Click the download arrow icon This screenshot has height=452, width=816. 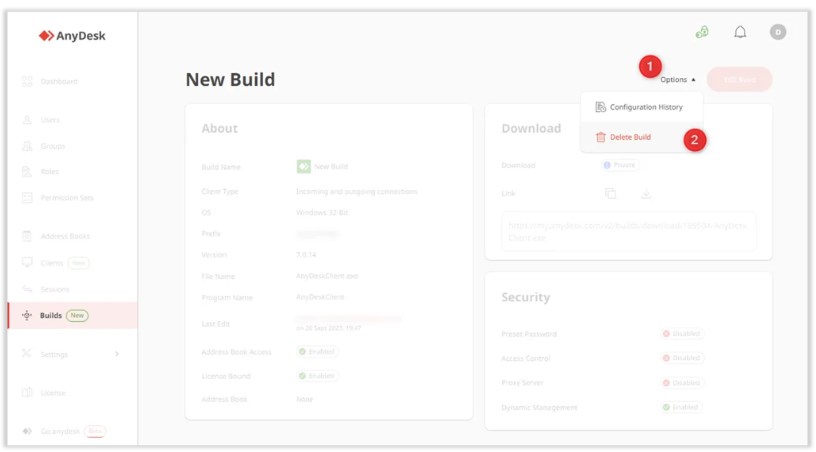(646, 193)
